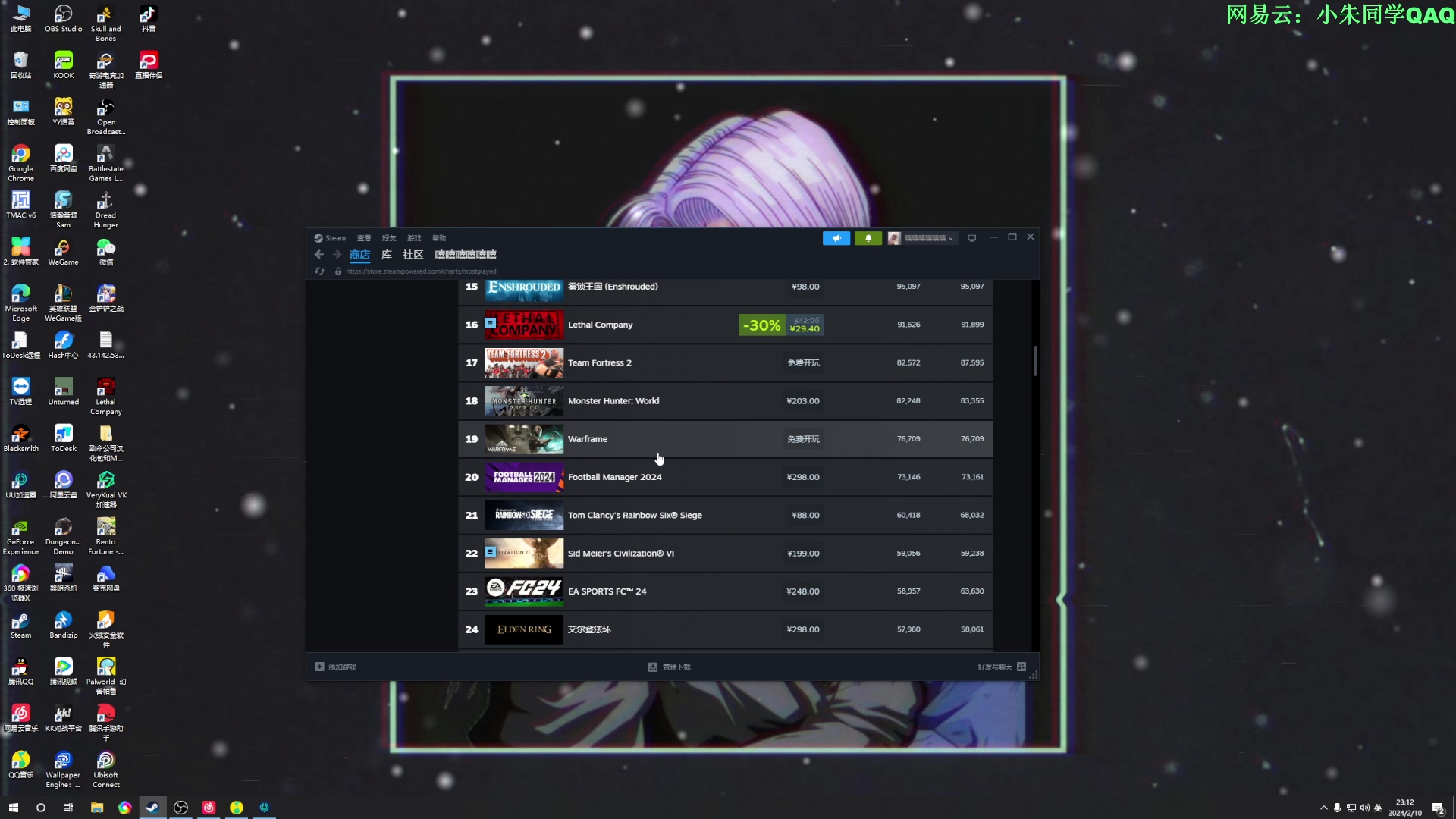Switch to the 库 tab
This screenshot has width=1456, height=819.
point(387,255)
